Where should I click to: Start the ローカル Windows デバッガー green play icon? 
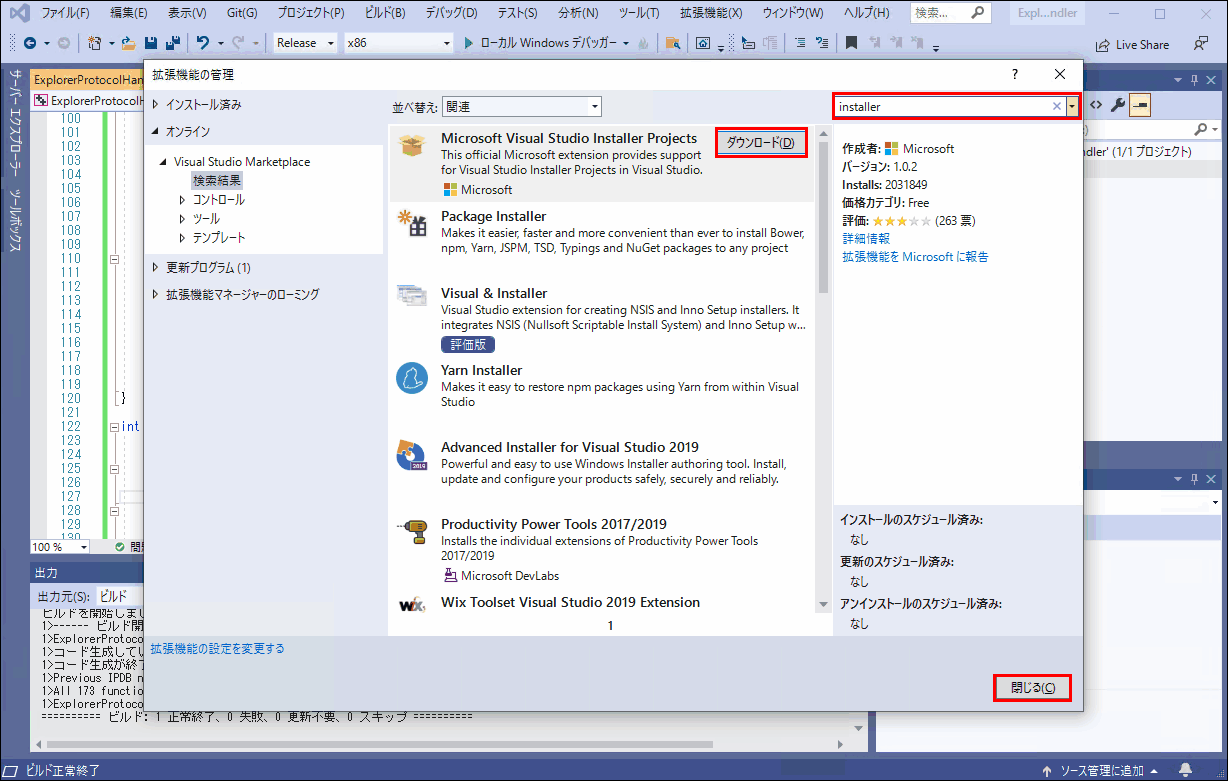[x=470, y=43]
